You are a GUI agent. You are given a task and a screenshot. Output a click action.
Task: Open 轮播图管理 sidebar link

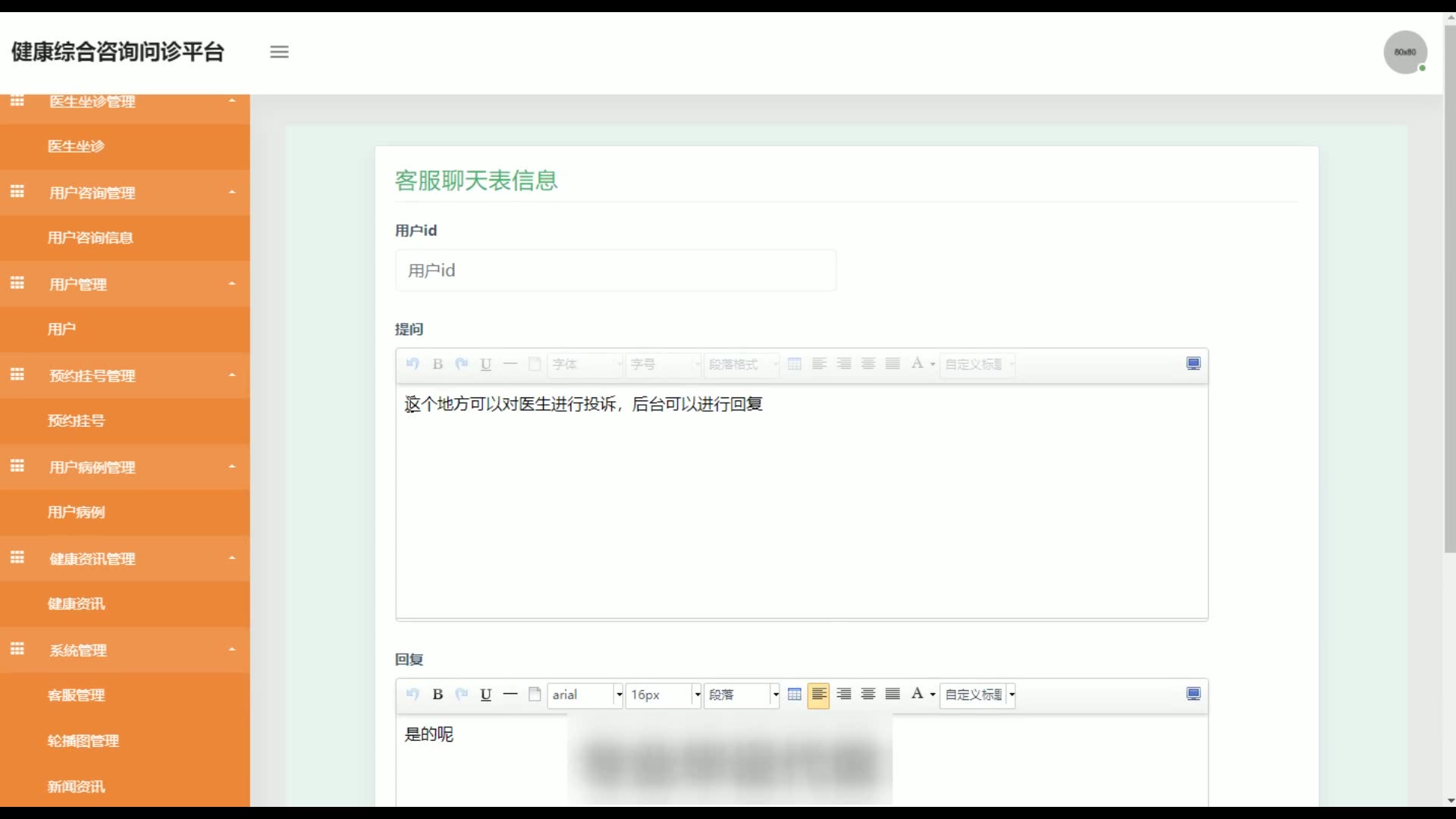[x=83, y=741]
